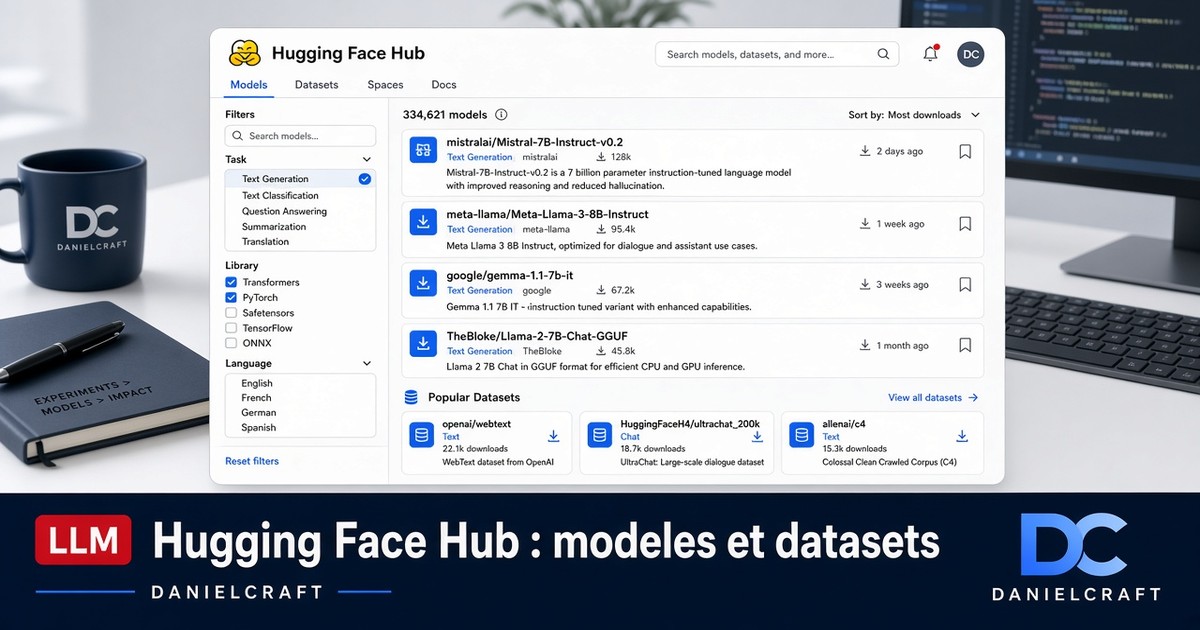Click the Popular Datasets stack icon
The height and width of the screenshot is (630, 1200).
pyautogui.click(x=410, y=397)
